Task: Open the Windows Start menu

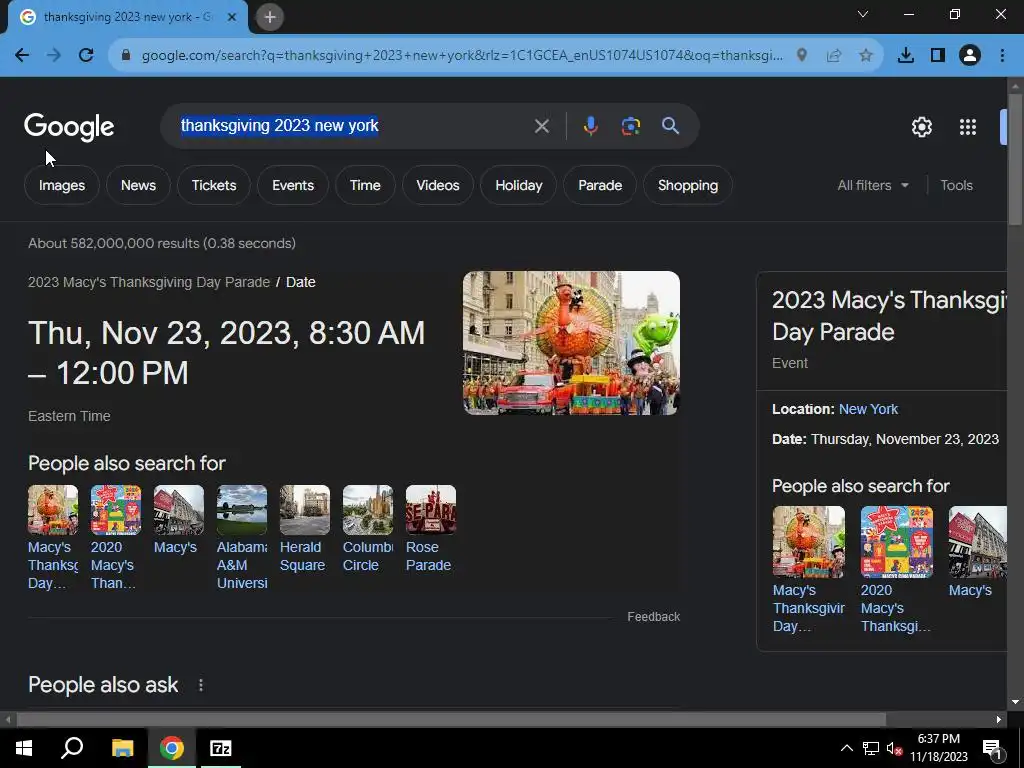Action: 24,748
